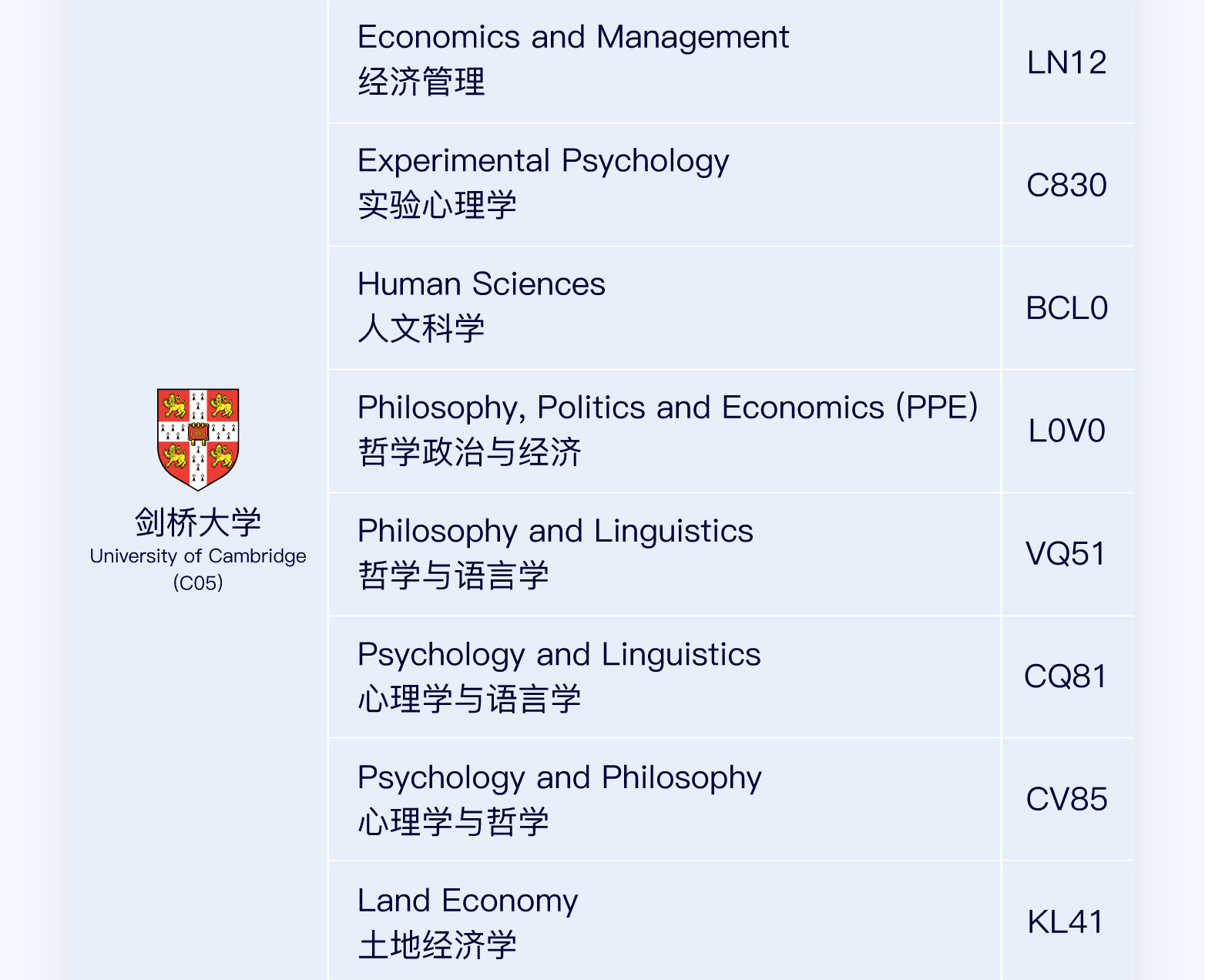Click course code L0V0

tap(1067, 431)
